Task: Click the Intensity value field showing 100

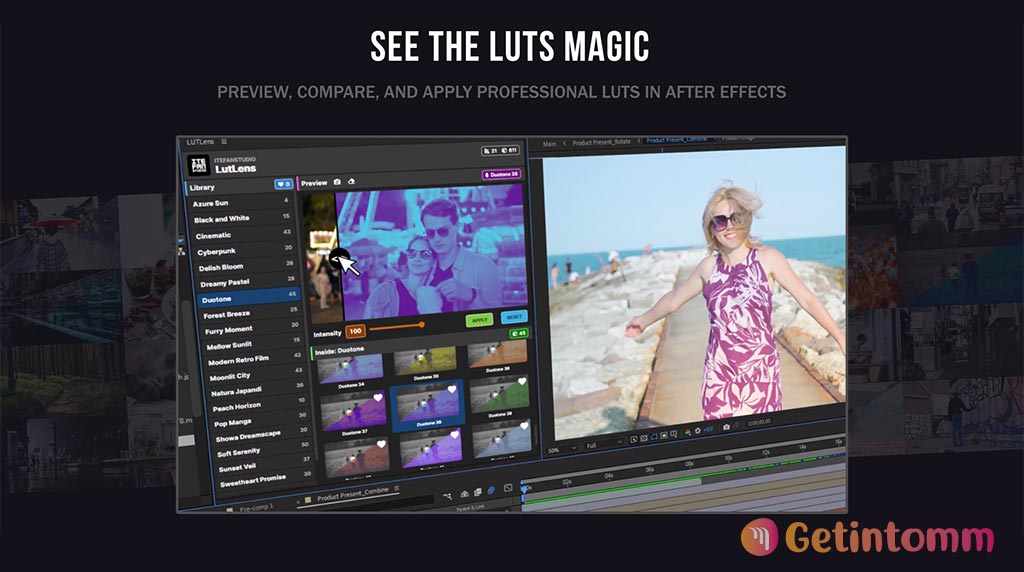Action: pos(355,331)
